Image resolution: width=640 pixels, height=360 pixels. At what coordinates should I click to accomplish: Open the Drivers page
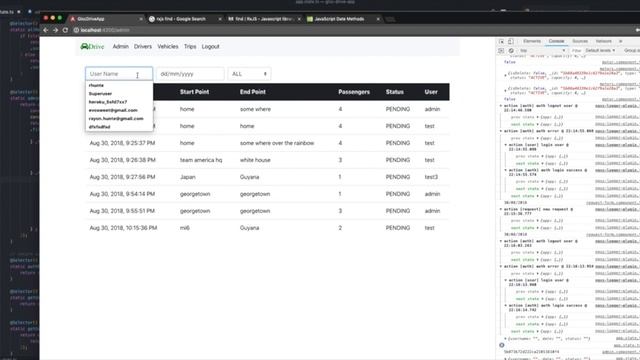pyautogui.click(x=143, y=47)
